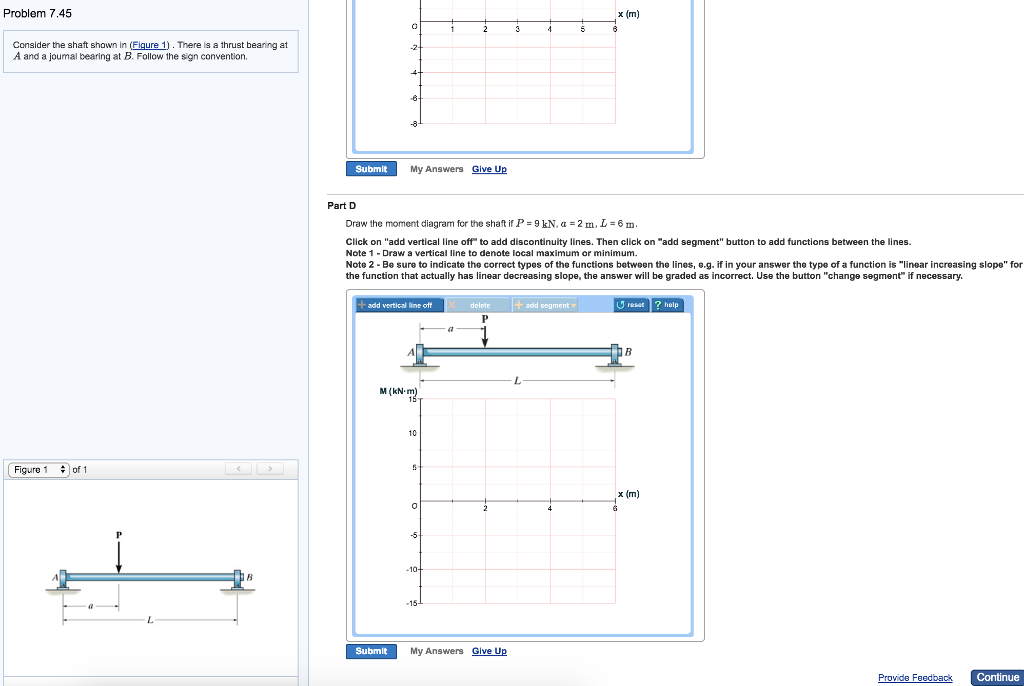
Task: Give up on the upper diagram part
Action: tap(489, 169)
